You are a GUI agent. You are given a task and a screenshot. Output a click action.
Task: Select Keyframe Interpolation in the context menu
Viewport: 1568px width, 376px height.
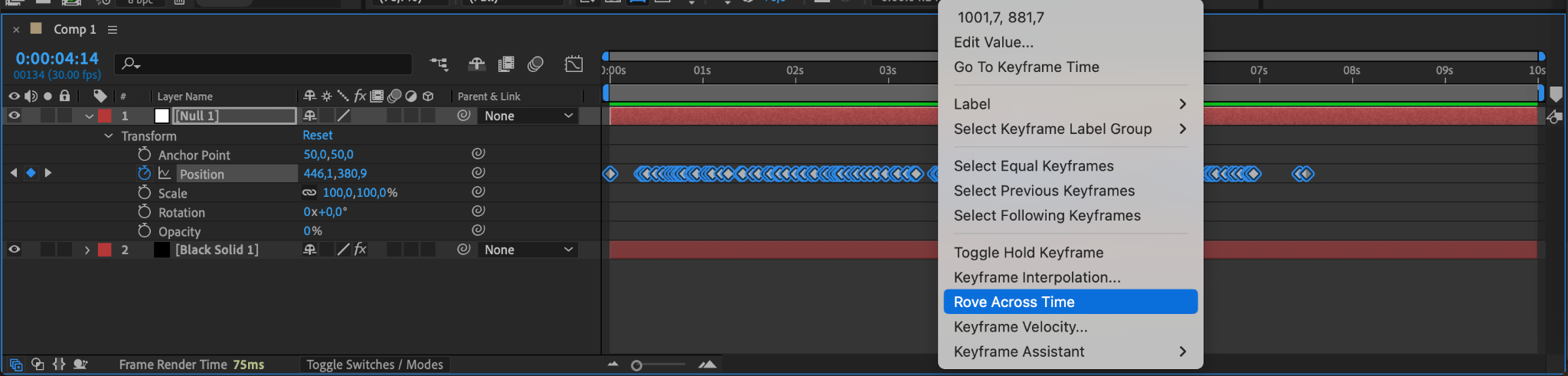(x=1037, y=277)
